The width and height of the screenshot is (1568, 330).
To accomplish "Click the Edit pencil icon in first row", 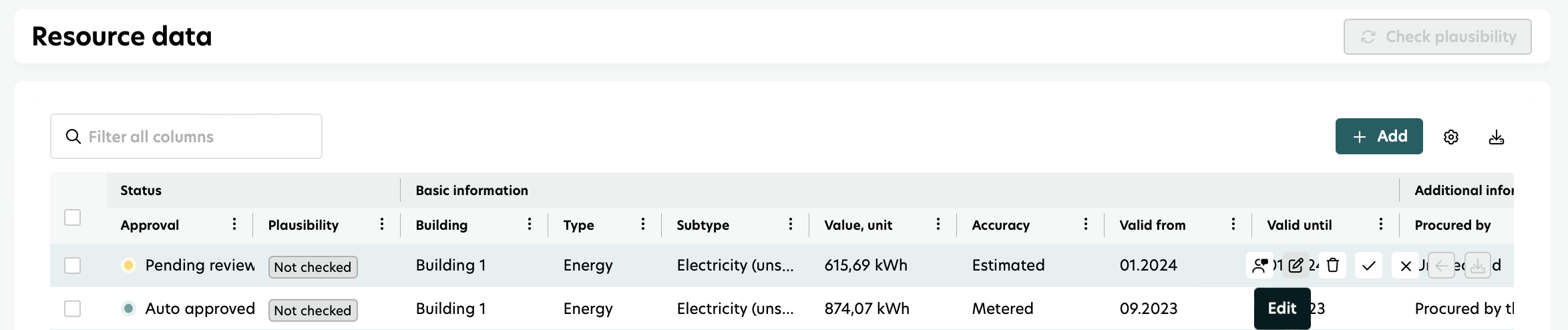I will pos(1296,266).
